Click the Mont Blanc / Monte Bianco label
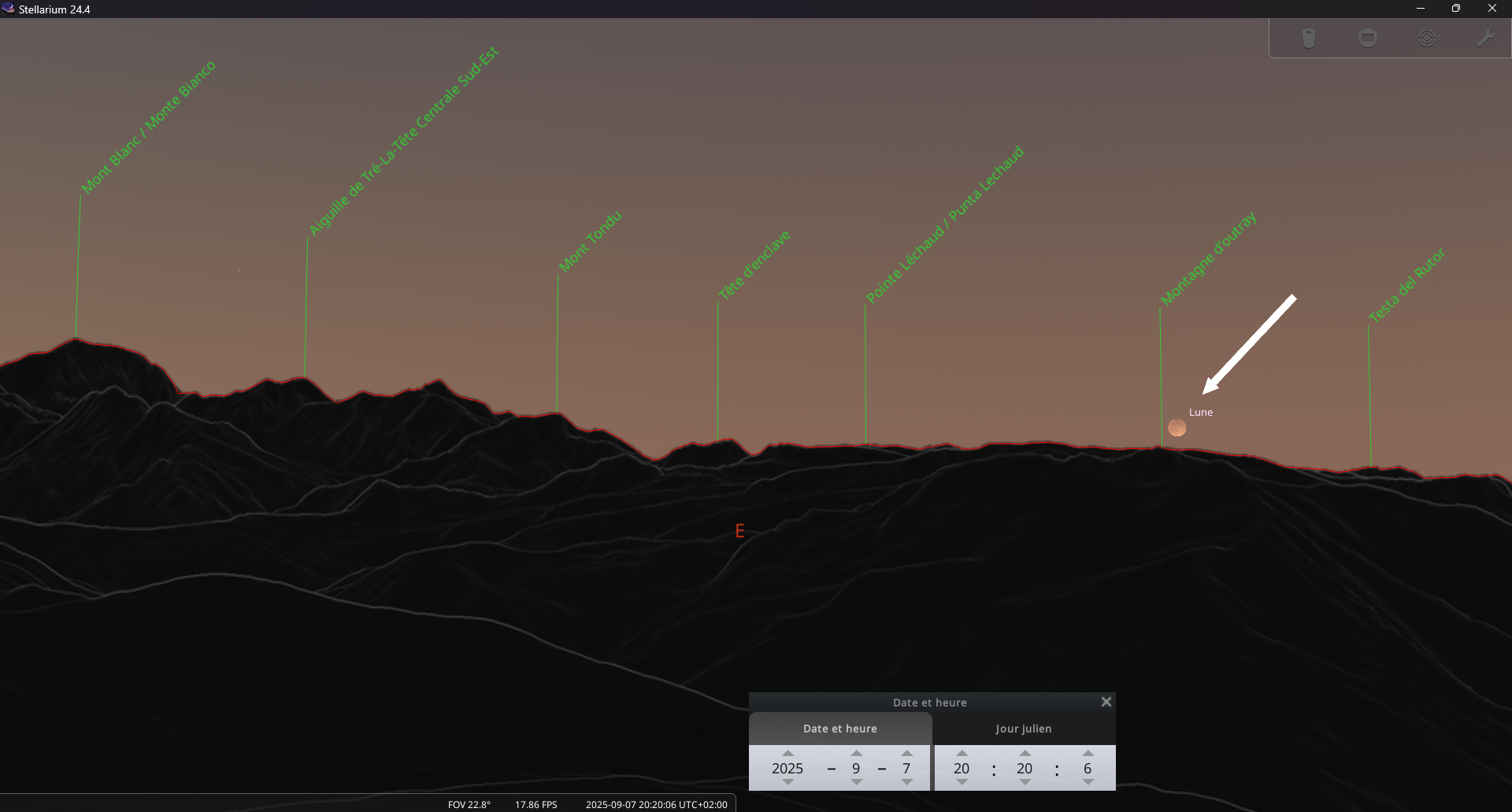 148,126
